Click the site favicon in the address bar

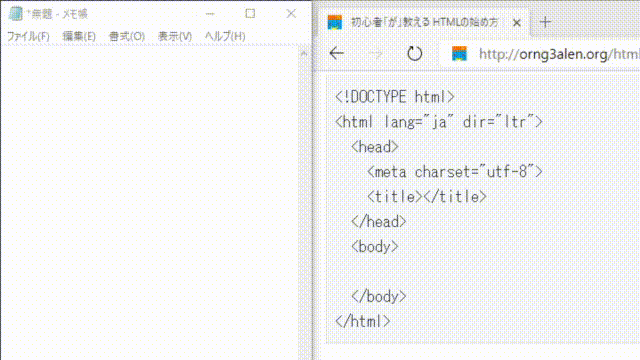click(x=459, y=53)
